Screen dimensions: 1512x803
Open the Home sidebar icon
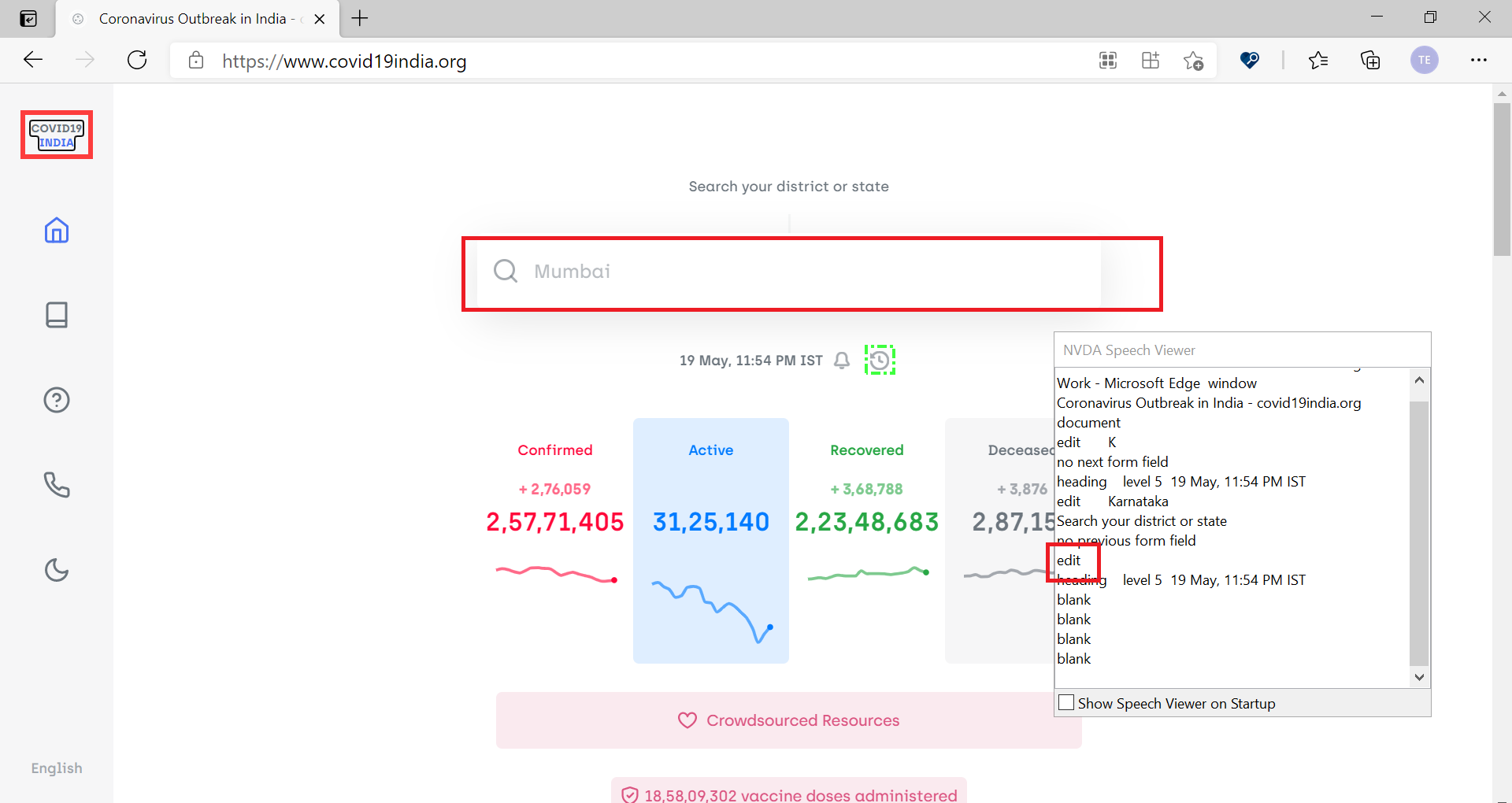(57, 230)
